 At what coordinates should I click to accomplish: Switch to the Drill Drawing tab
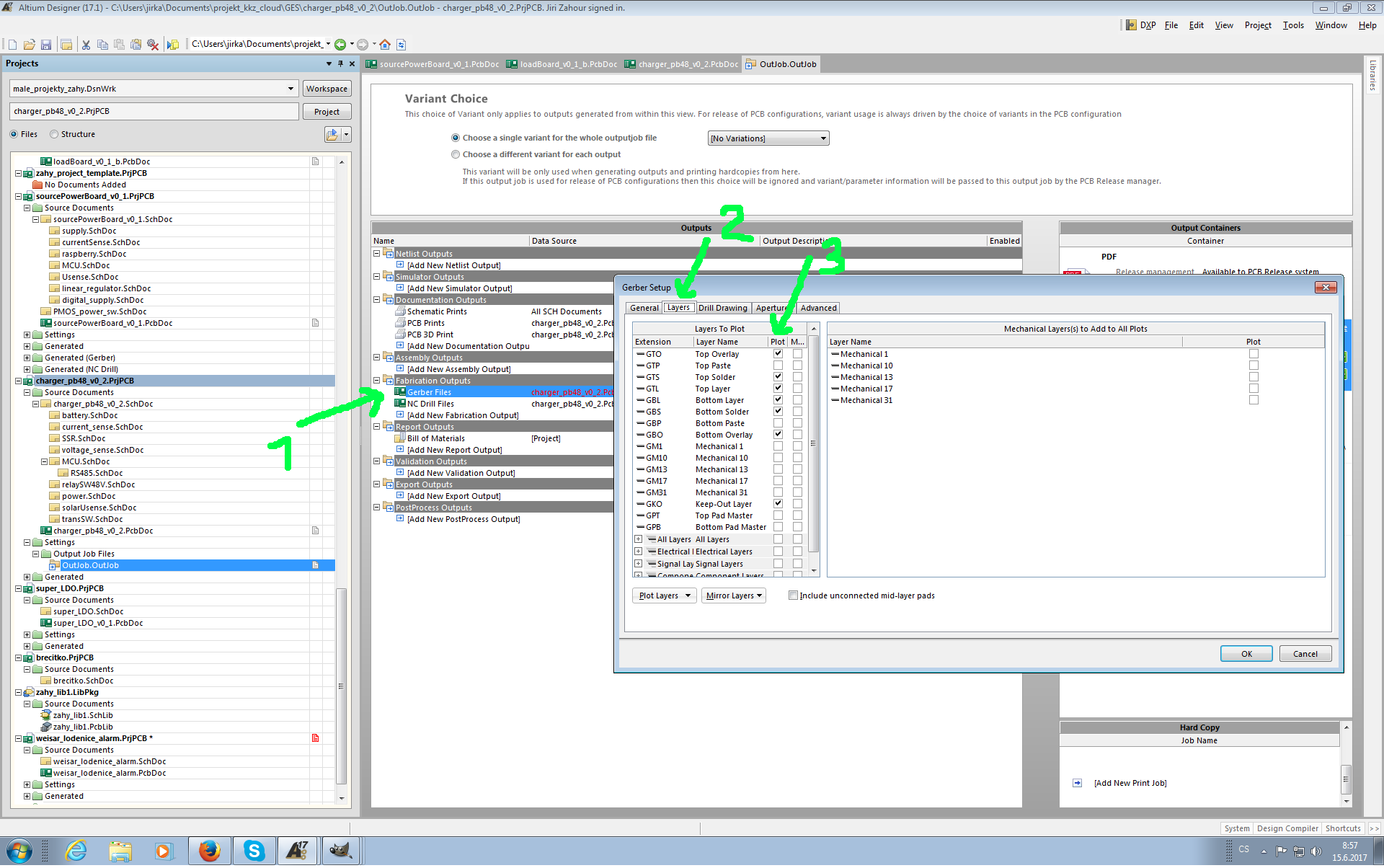[x=722, y=308]
